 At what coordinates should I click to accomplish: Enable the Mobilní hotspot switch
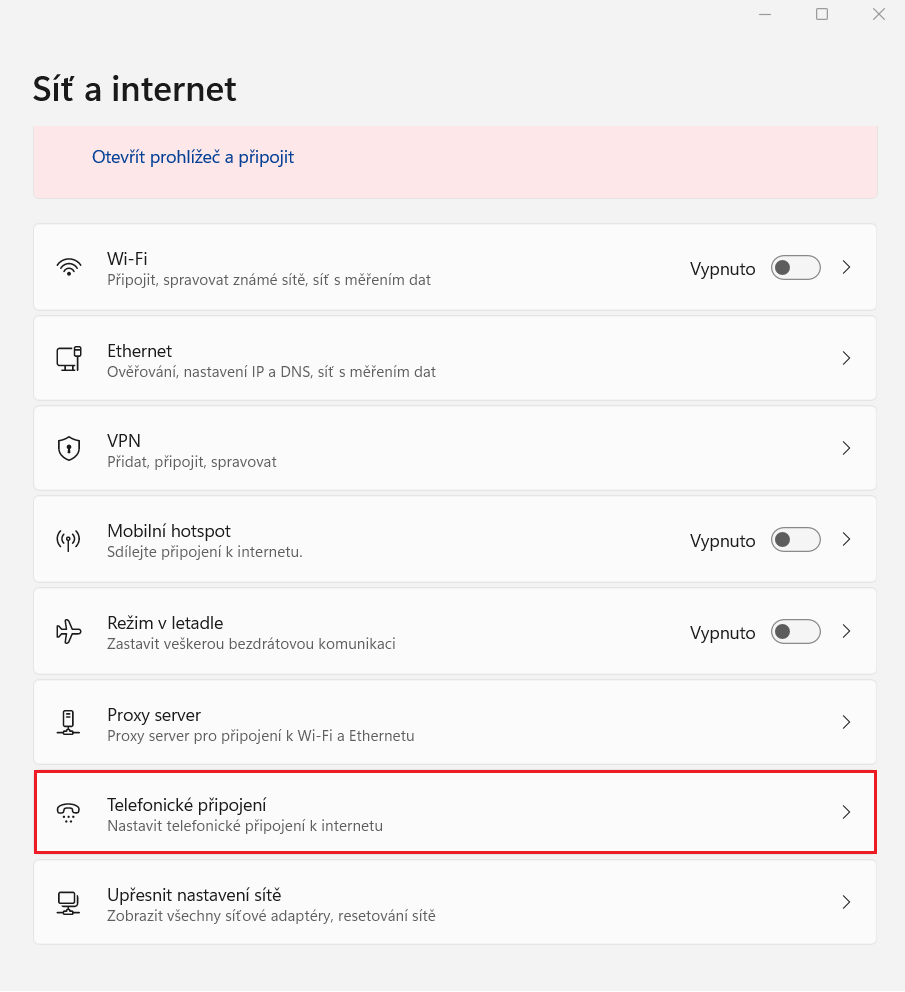click(x=796, y=540)
